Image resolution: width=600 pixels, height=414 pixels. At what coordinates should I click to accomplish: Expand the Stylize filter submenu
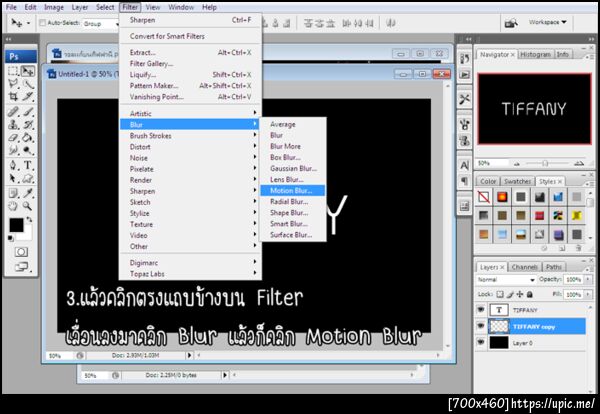(x=190, y=213)
